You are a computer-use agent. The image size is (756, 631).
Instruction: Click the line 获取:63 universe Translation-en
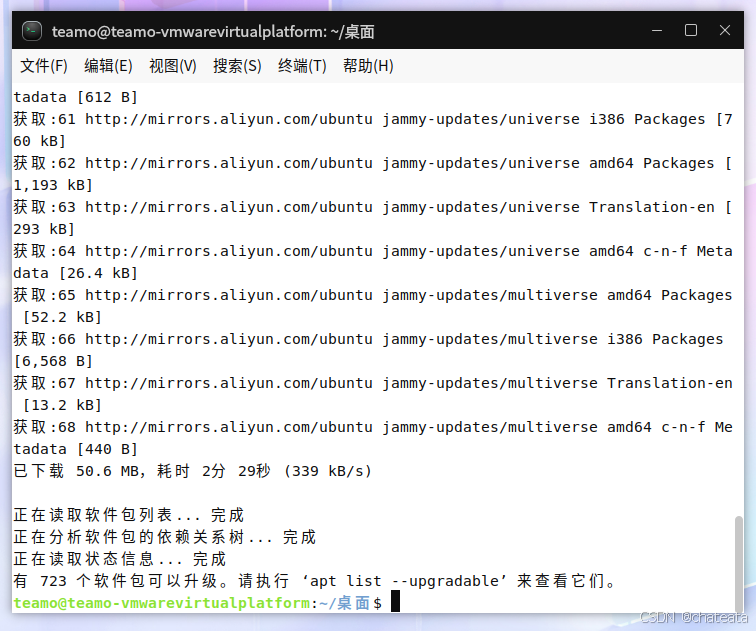click(373, 207)
